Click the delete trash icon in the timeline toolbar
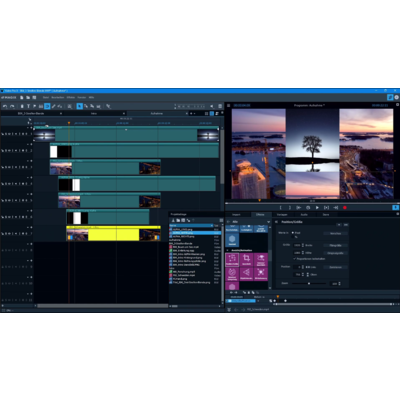The image size is (400, 400). (220, 106)
